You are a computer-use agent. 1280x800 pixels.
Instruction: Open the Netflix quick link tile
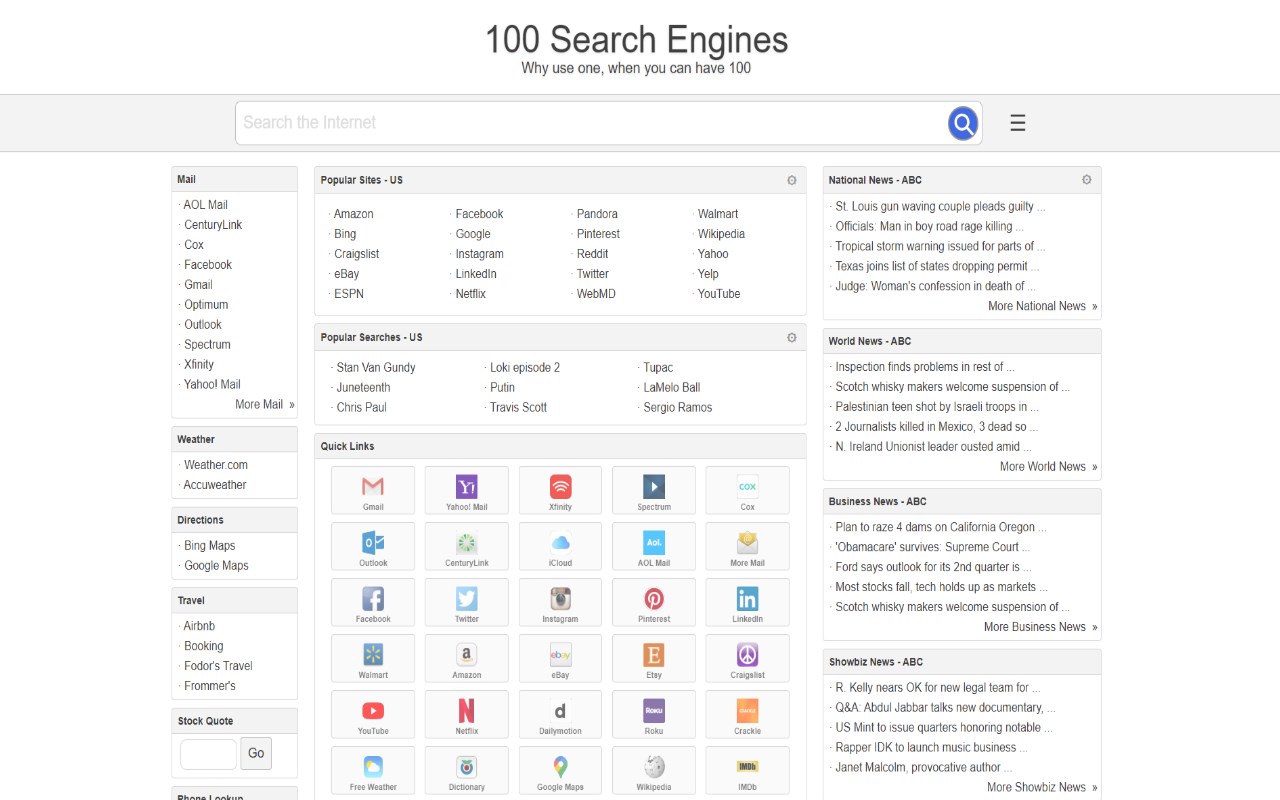(x=467, y=714)
